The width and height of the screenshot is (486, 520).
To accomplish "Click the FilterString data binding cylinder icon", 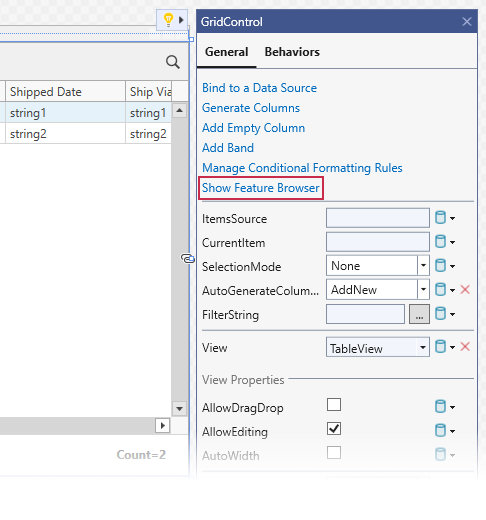I will click(440, 314).
